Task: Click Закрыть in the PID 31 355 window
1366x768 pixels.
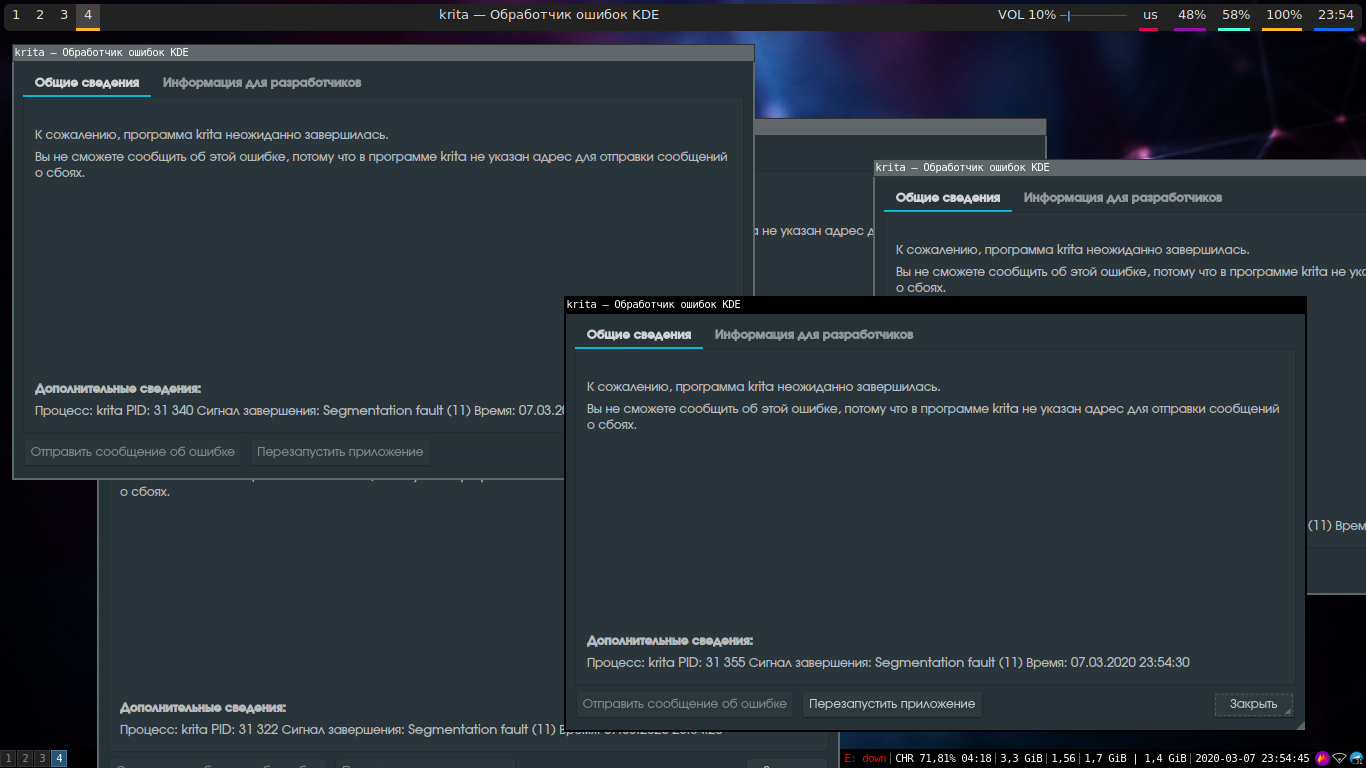Action: click(1254, 704)
